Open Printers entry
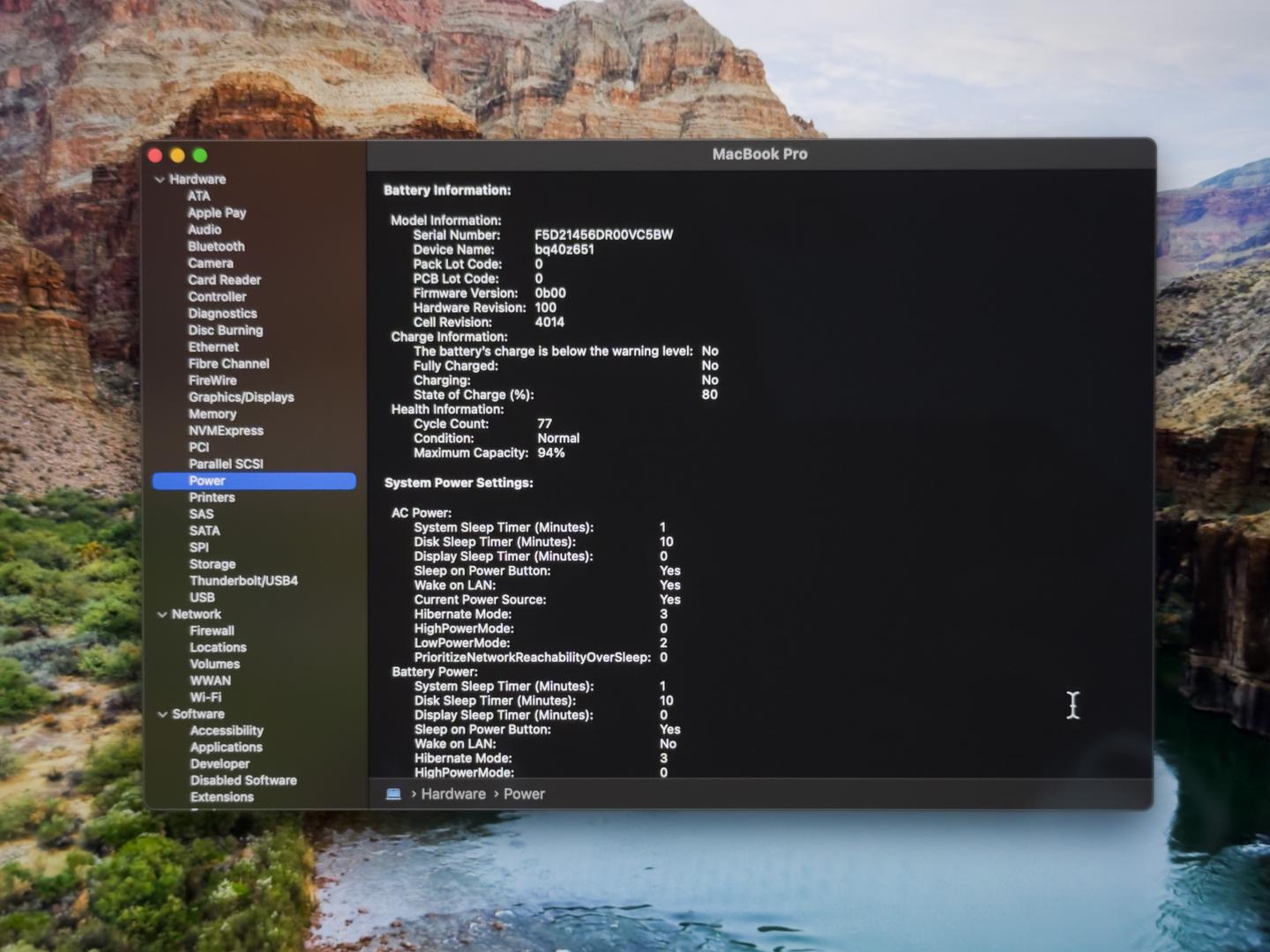 (x=212, y=498)
